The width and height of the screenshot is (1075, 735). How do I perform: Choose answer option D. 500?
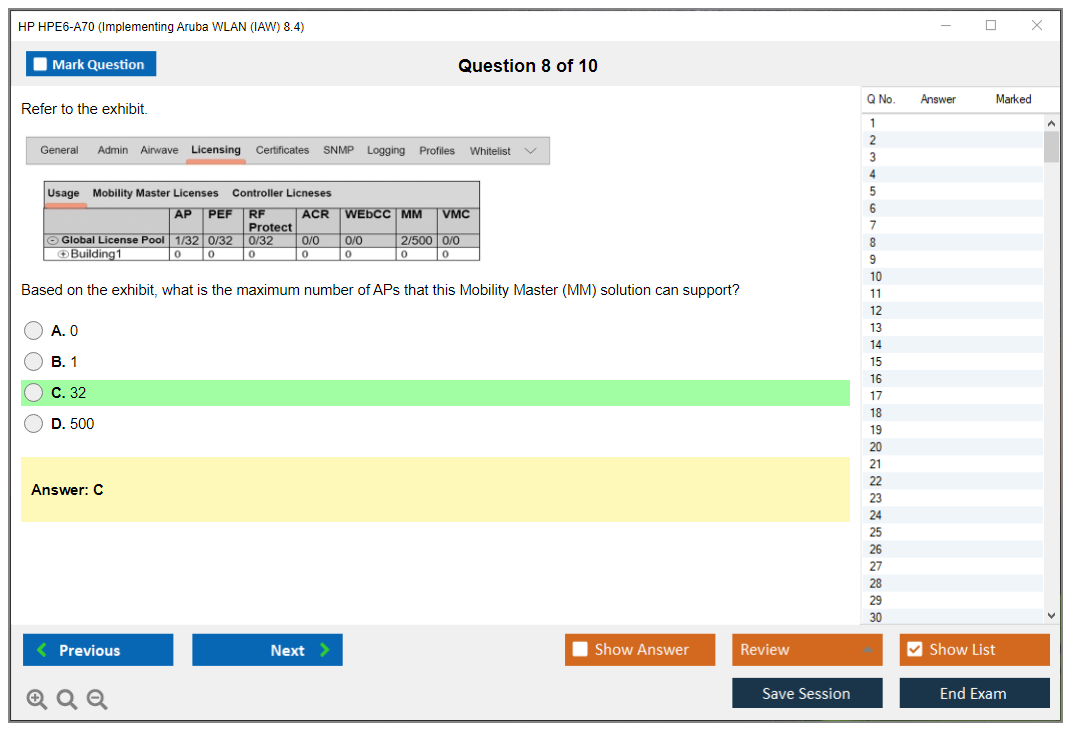[x=34, y=424]
